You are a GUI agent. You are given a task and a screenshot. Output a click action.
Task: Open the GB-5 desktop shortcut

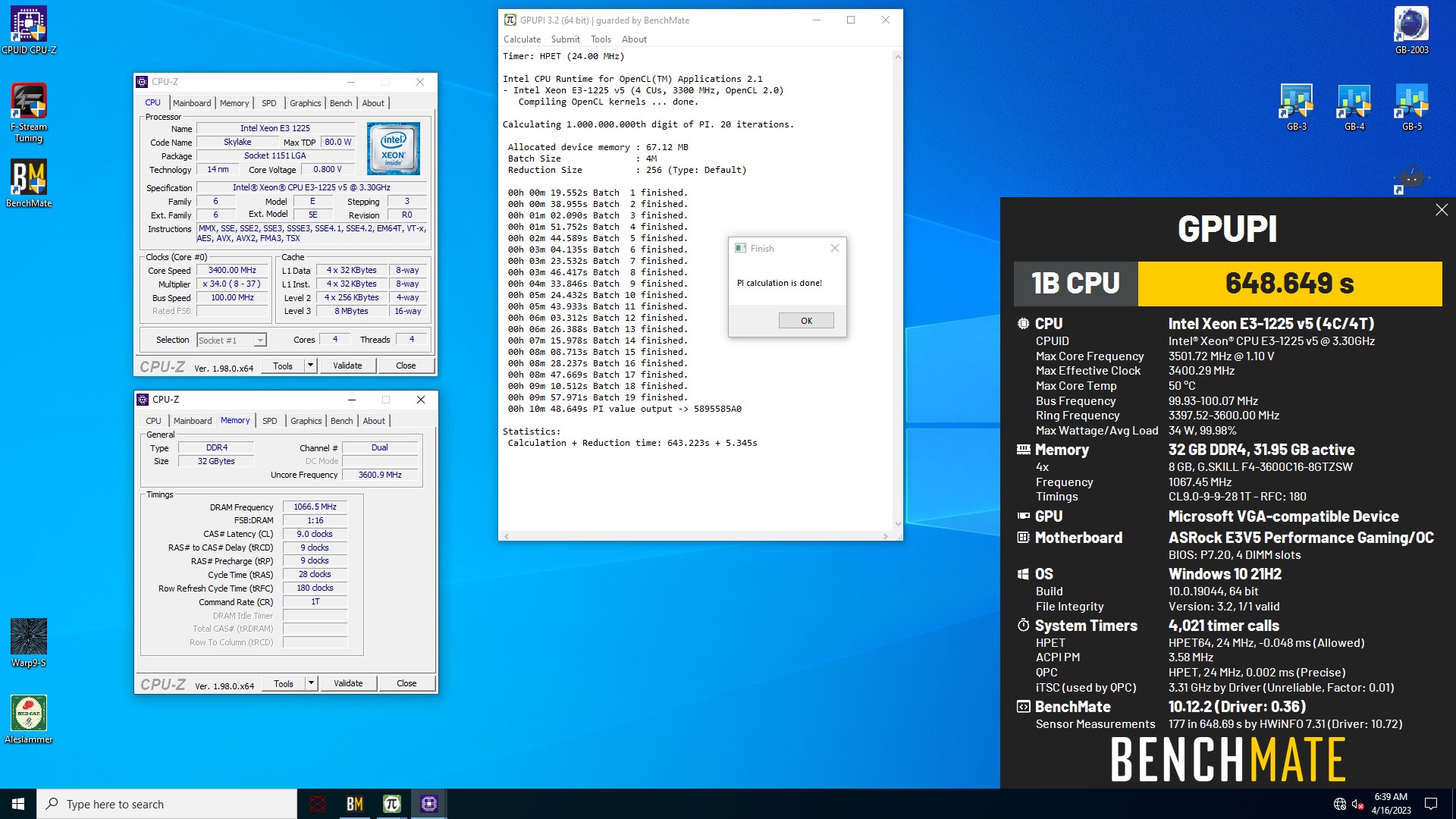click(1411, 108)
